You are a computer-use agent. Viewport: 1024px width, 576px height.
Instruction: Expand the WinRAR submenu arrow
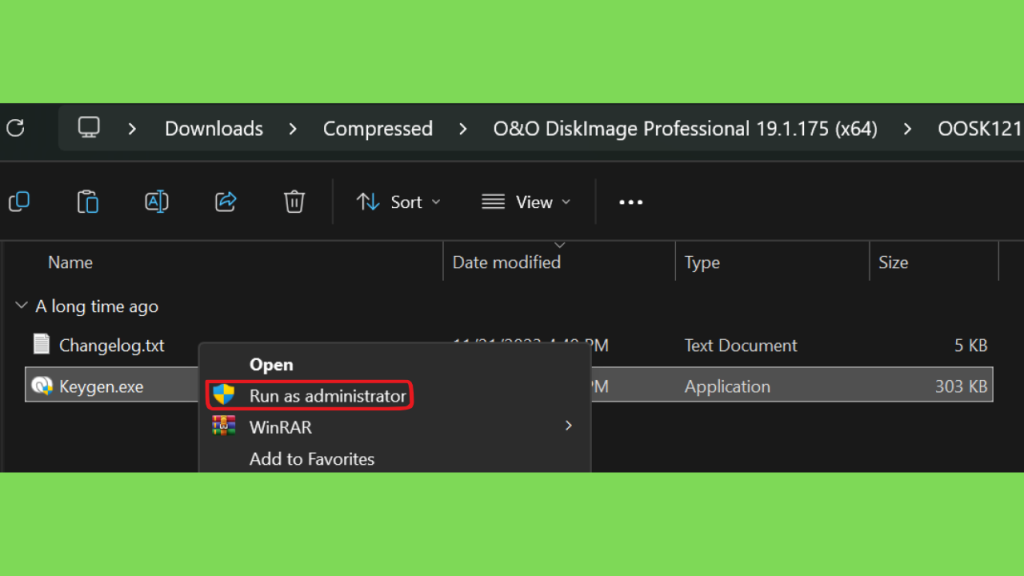coord(568,426)
